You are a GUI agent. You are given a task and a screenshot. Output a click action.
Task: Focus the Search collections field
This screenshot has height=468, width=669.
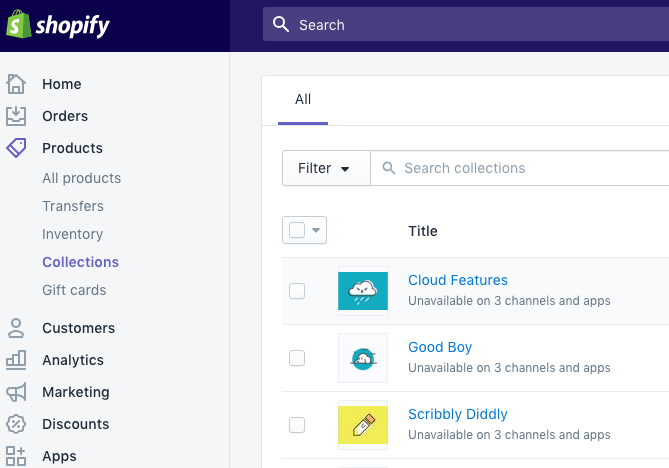point(520,168)
